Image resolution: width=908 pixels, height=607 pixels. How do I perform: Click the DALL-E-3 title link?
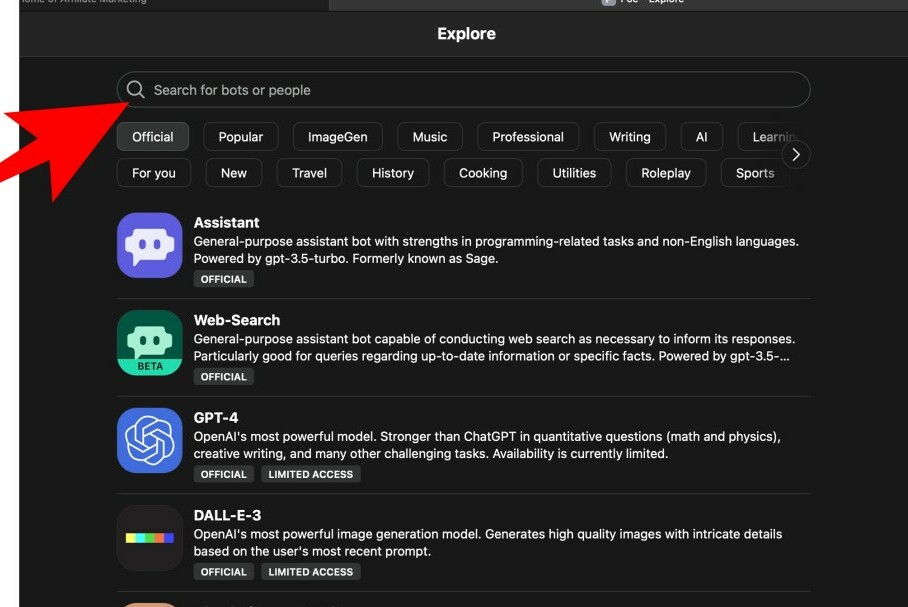click(227, 515)
